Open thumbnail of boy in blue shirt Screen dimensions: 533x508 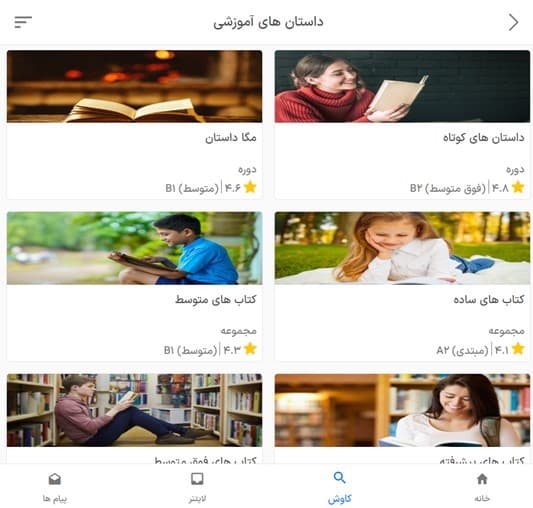pos(135,248)
